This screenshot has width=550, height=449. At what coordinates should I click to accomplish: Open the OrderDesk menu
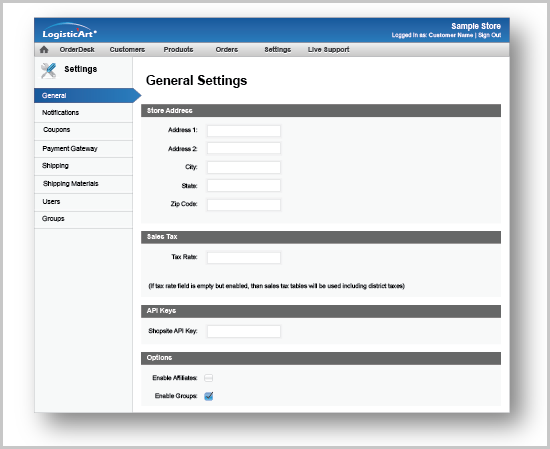(x=77, y=49)
